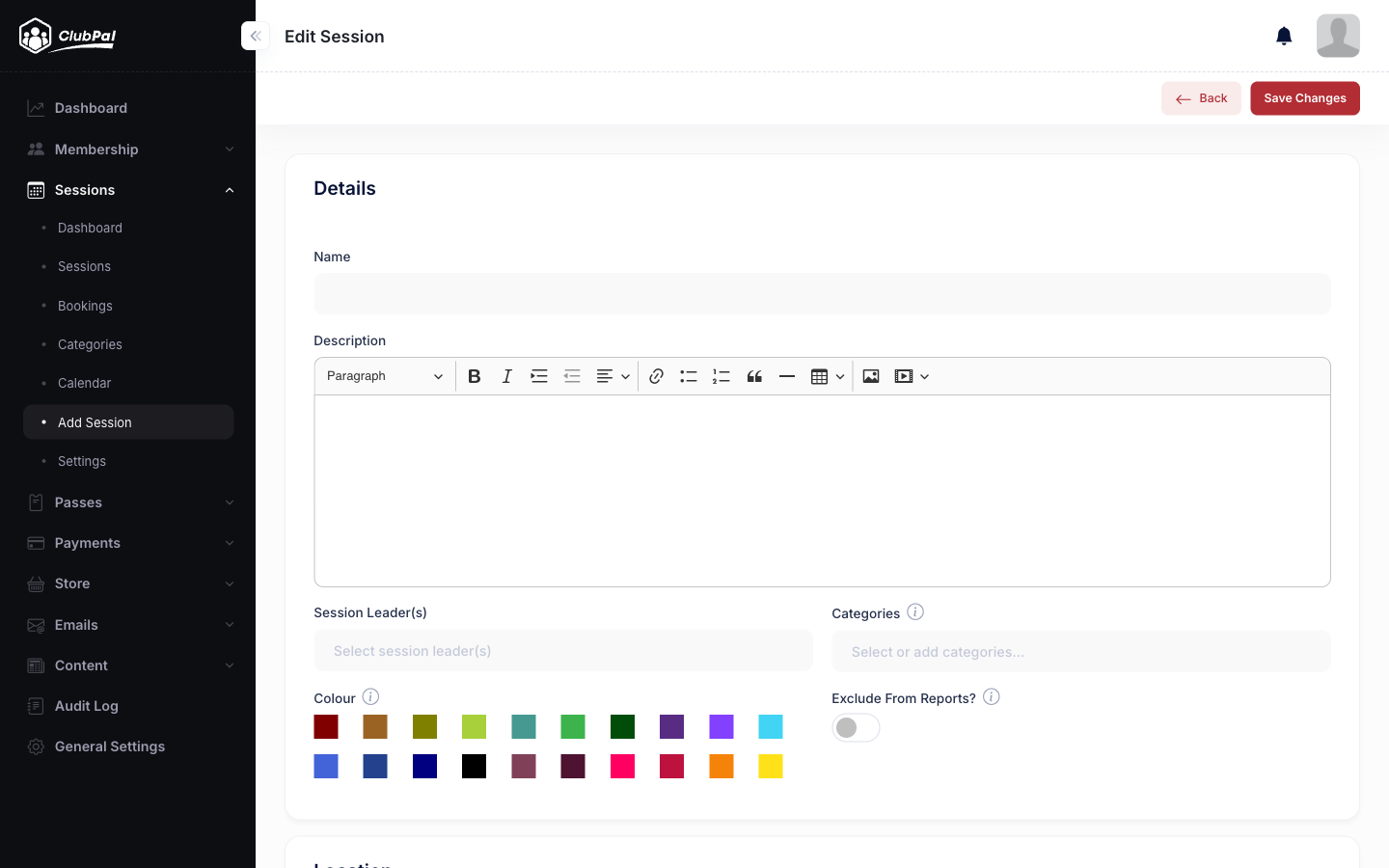1389x868 pixels.
Task: Toggle the Exclude From Reports switch
Action: tap(856, 727)
